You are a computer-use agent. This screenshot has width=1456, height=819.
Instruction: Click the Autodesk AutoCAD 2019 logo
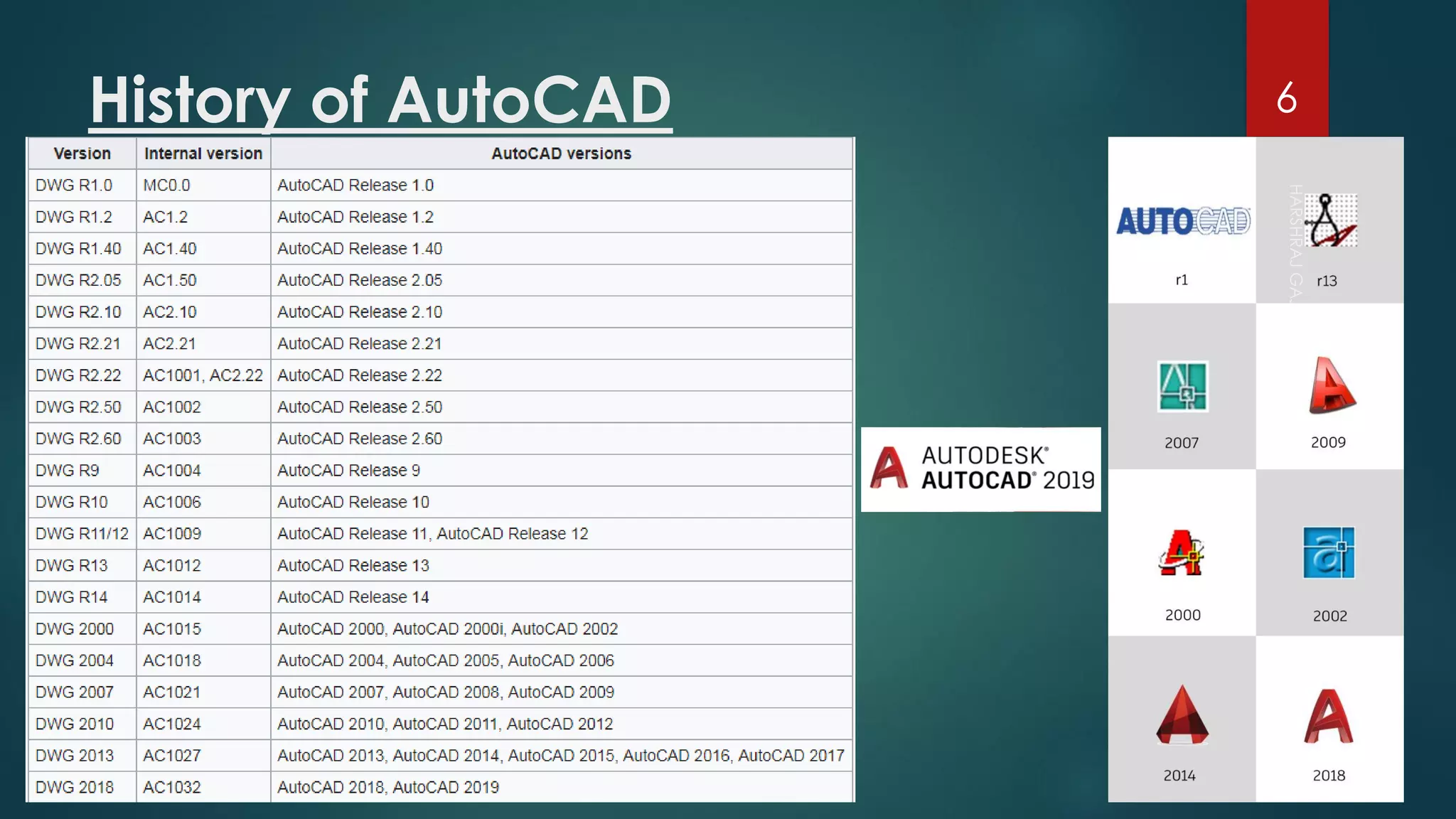click(x=981, y=469)
